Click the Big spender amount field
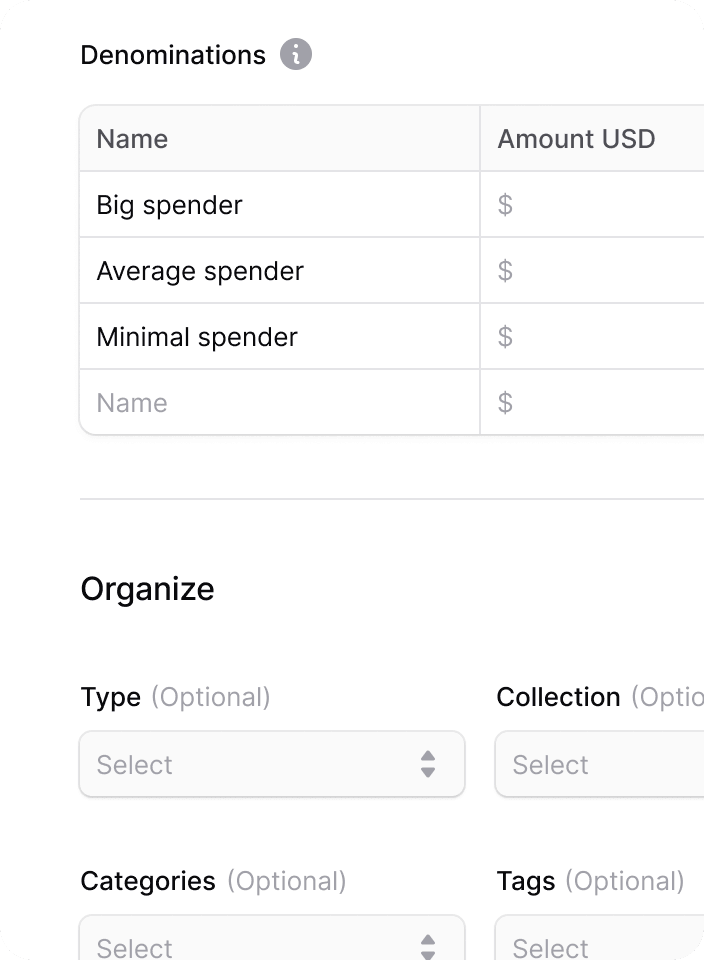Image resolution: width=704 pixels, height=960 pixels. pyautogui.click(x=593, y=204)
